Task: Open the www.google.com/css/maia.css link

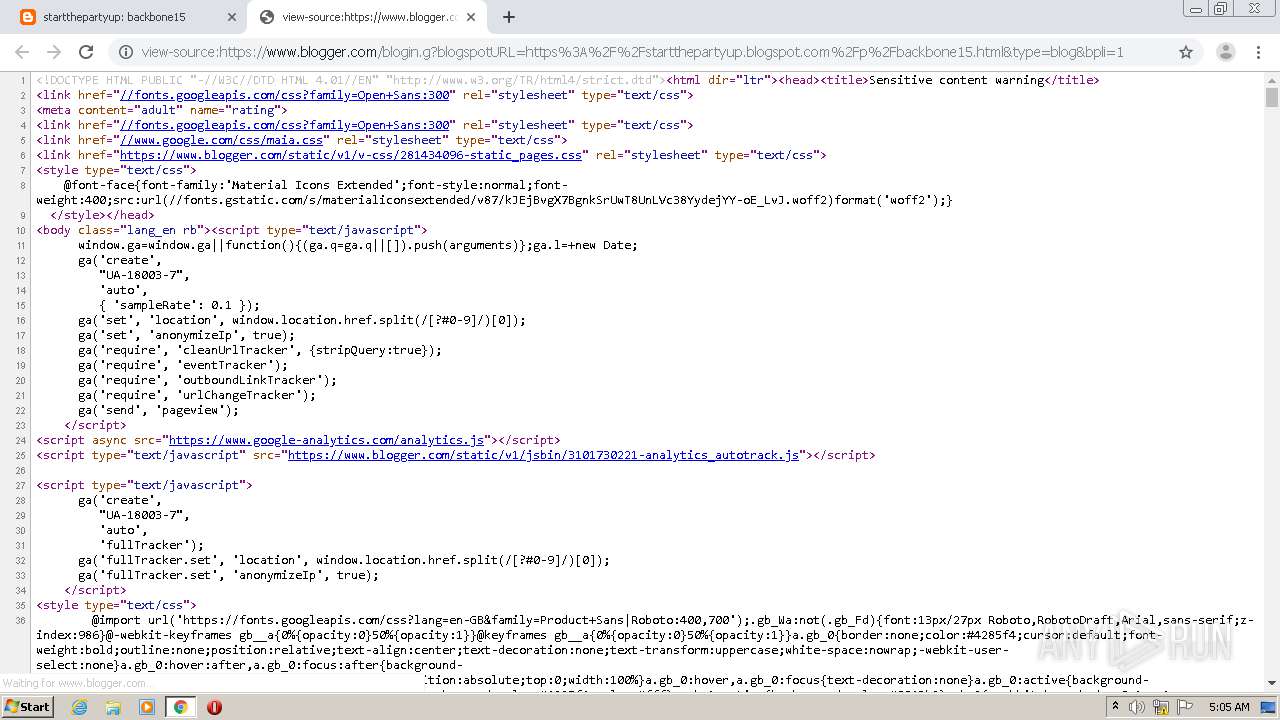Action: tap(221, 140)
